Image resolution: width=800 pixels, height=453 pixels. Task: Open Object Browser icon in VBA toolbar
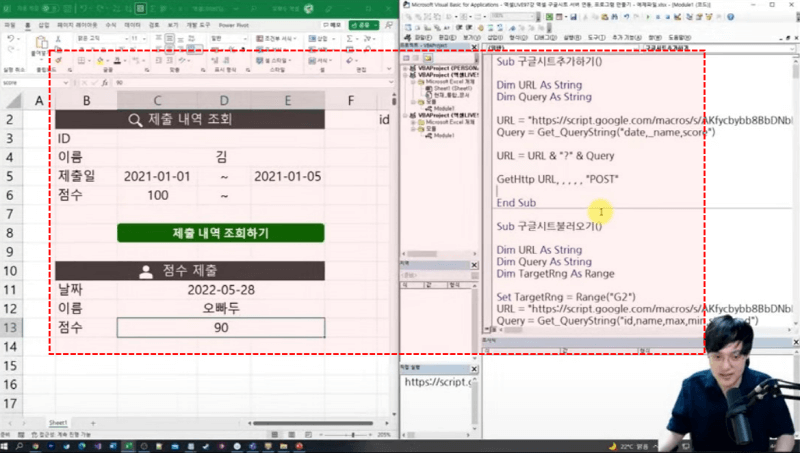pos(710,17)
